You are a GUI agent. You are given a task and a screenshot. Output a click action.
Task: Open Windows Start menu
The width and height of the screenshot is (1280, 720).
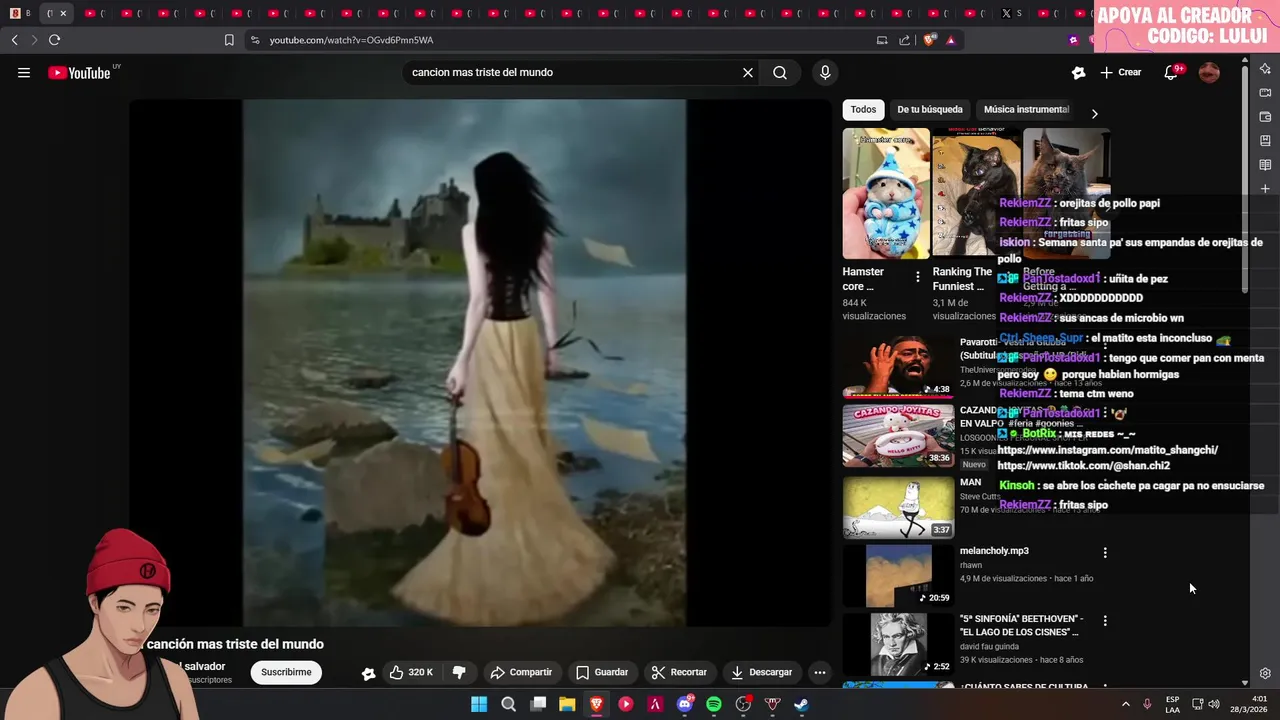(479, 704)
